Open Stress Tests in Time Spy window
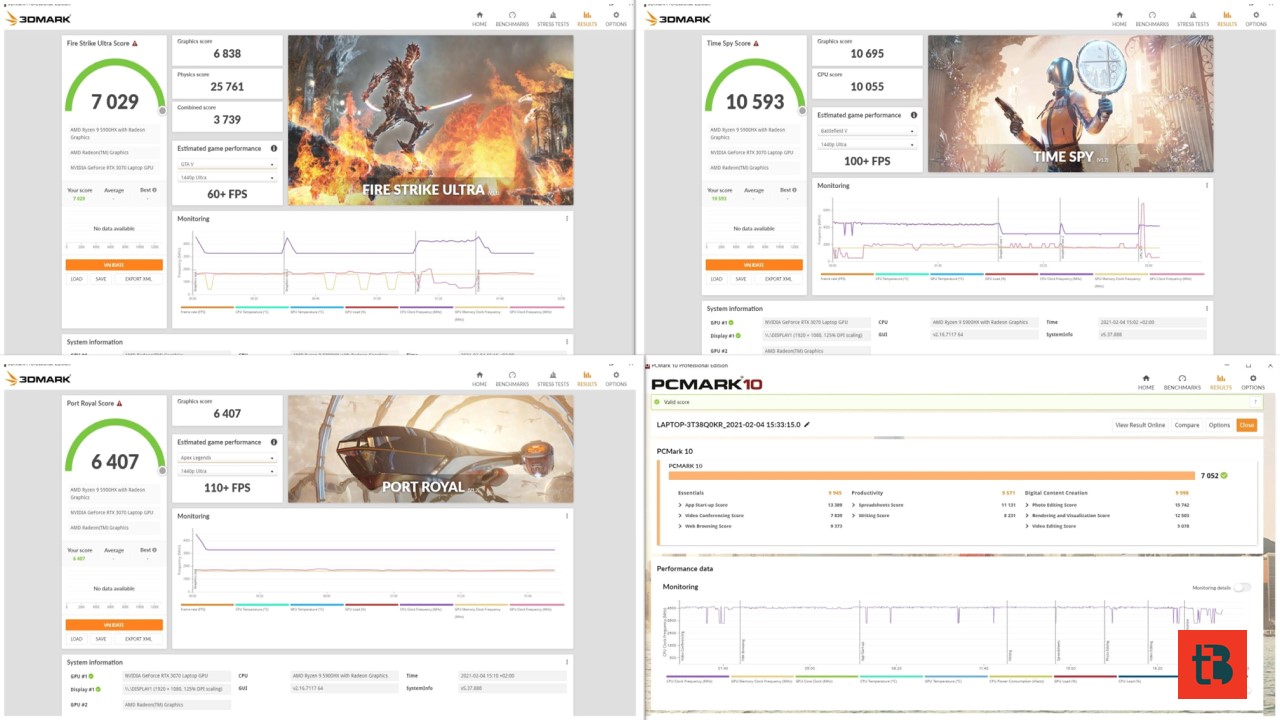Screen dimensions: 1280x720 pos(1193,18)
